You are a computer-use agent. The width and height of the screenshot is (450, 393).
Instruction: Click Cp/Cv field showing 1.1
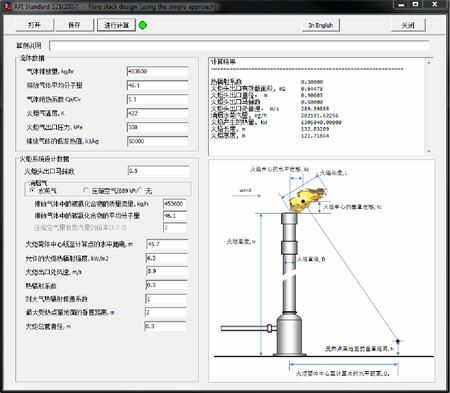157,99
